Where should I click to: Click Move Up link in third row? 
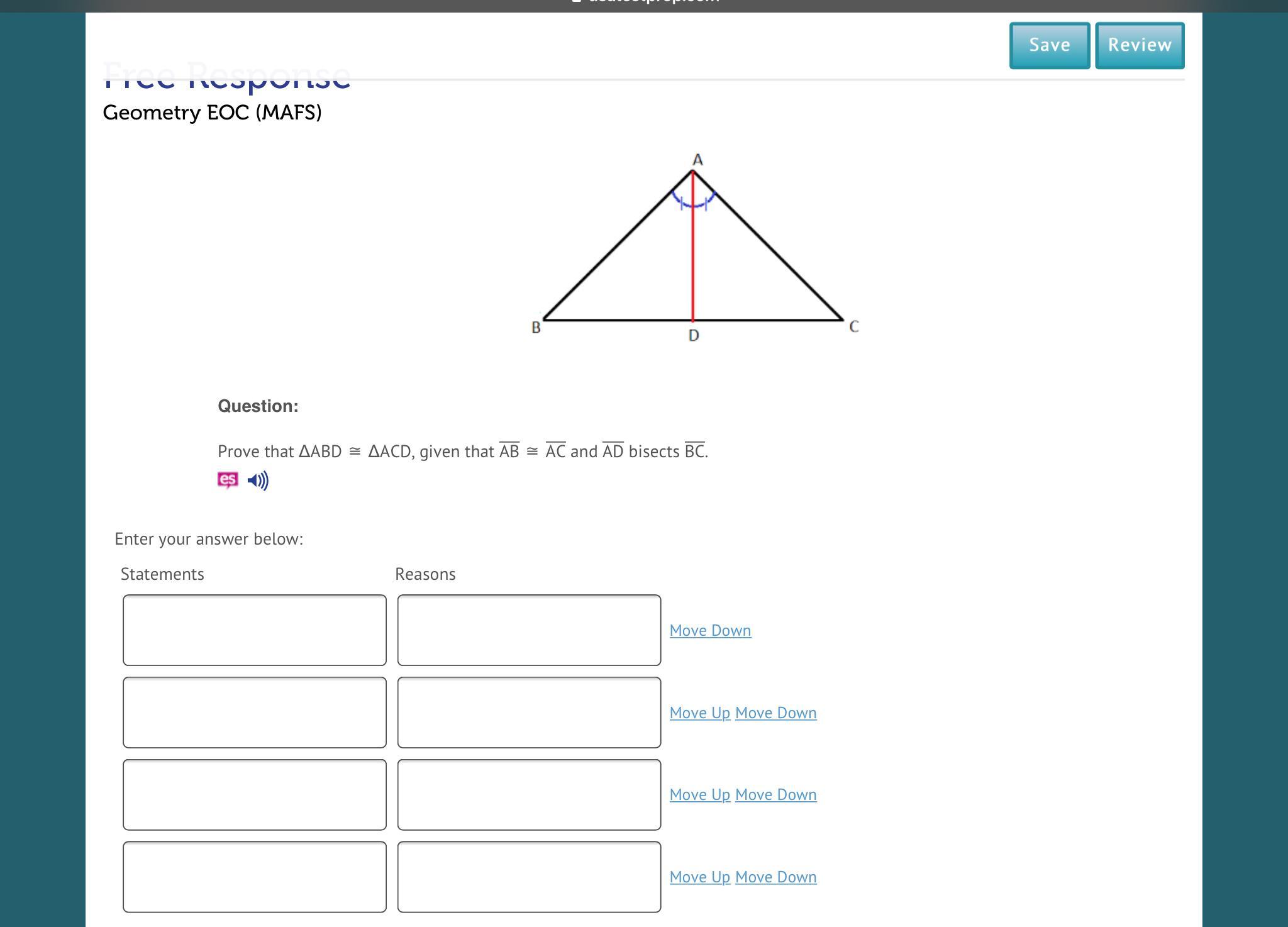click(699, 794)
